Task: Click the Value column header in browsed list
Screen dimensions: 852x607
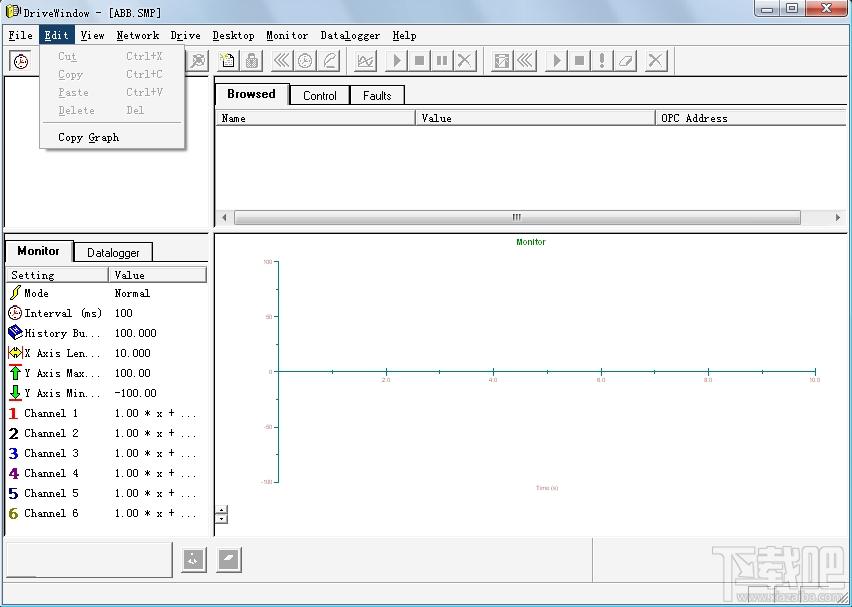Action: tap(536, 118)
